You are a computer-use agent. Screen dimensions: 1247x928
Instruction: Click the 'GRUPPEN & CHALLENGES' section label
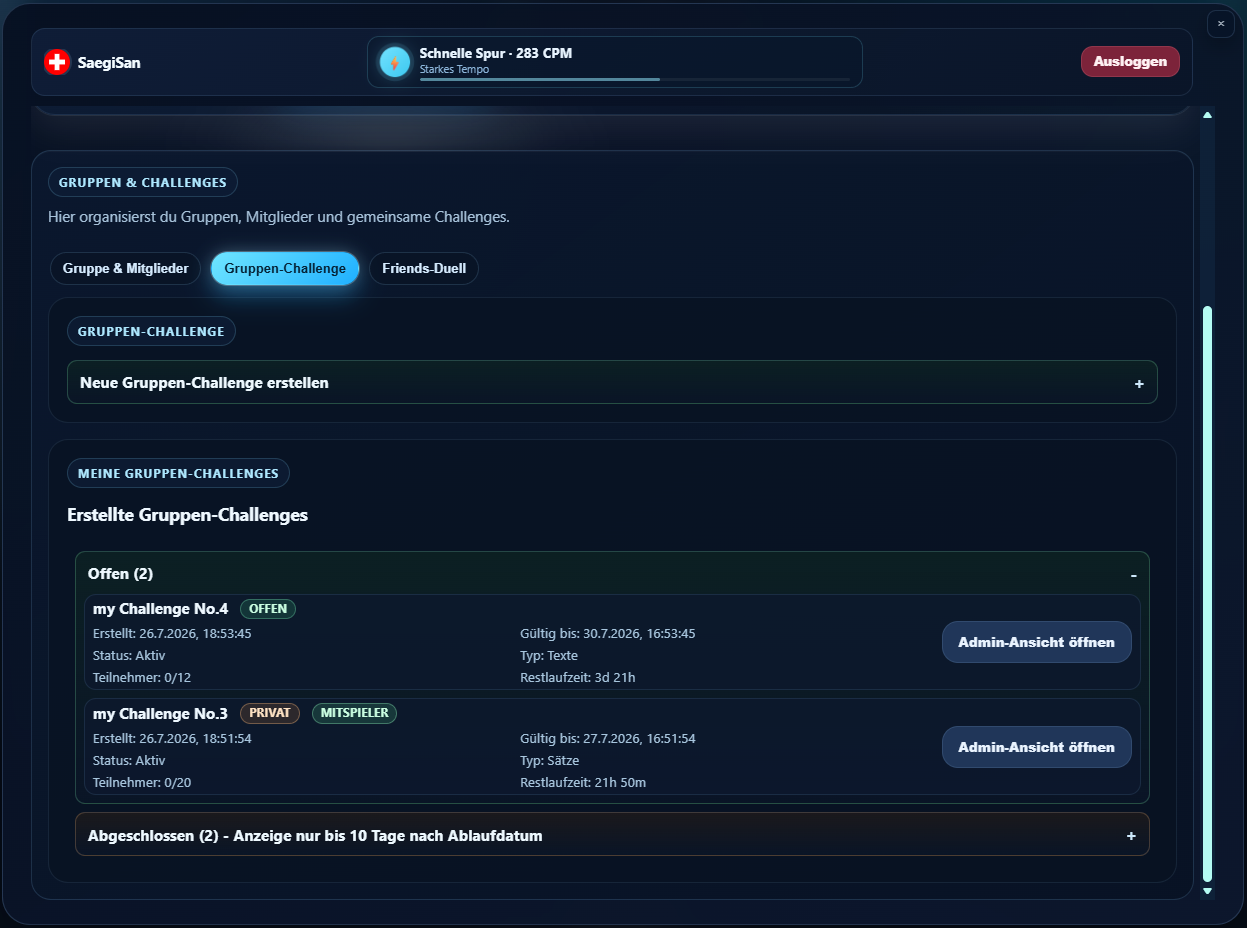pyautogui.click(x=143, y=183)
